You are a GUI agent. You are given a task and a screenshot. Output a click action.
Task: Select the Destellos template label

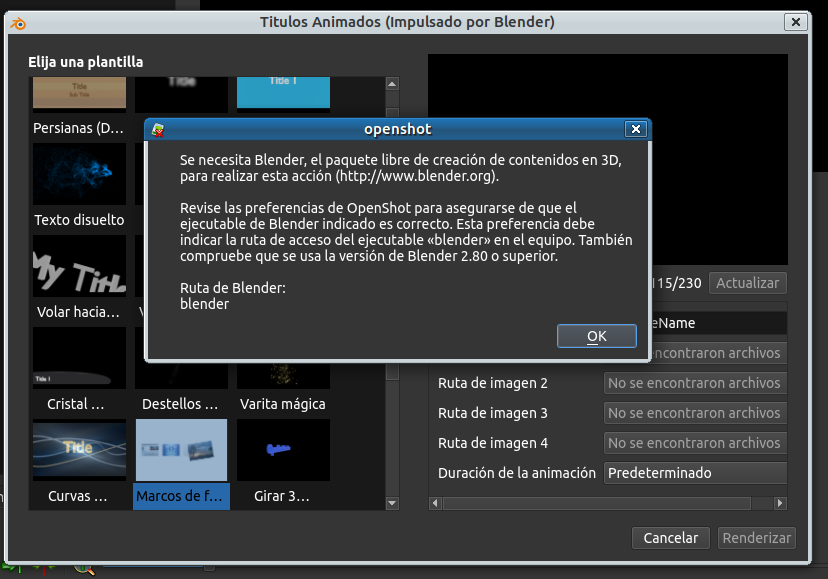180,404
